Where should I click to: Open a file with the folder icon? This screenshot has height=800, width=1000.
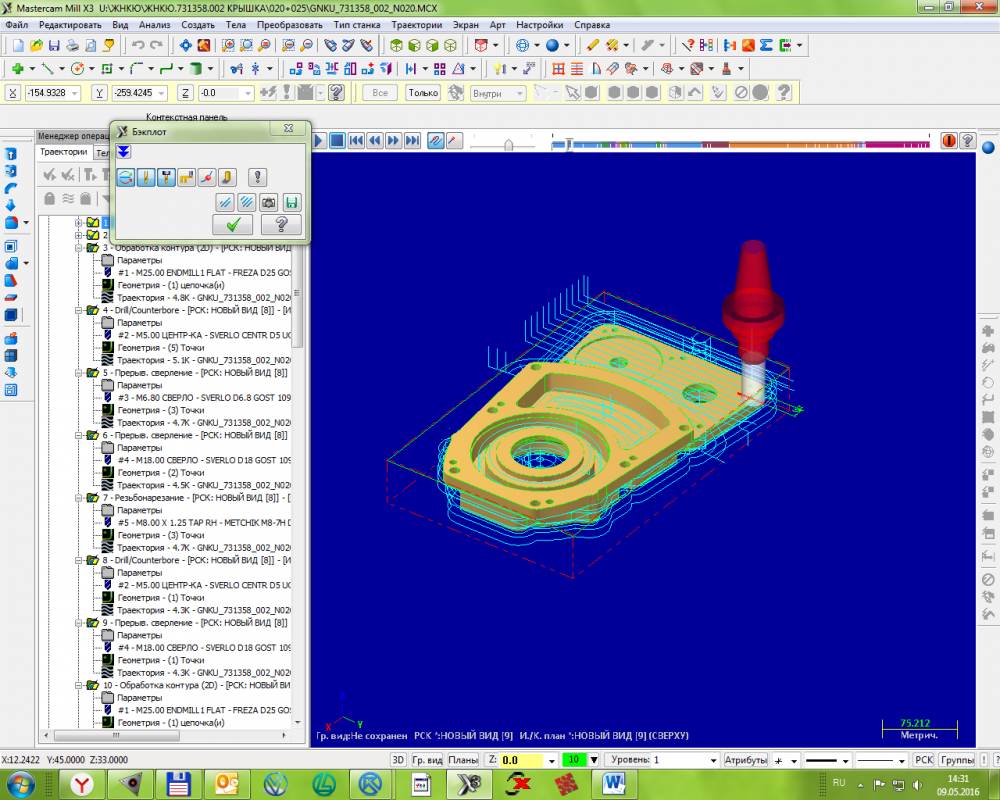pos(36,45)
